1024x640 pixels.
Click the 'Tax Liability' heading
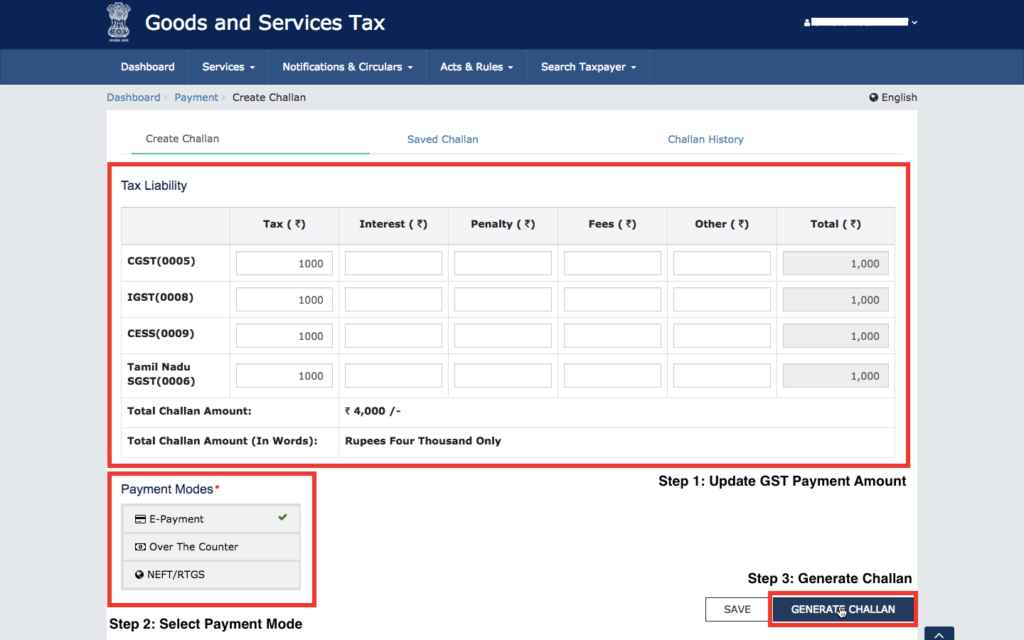pyautogui.click(x=154, y=185)
